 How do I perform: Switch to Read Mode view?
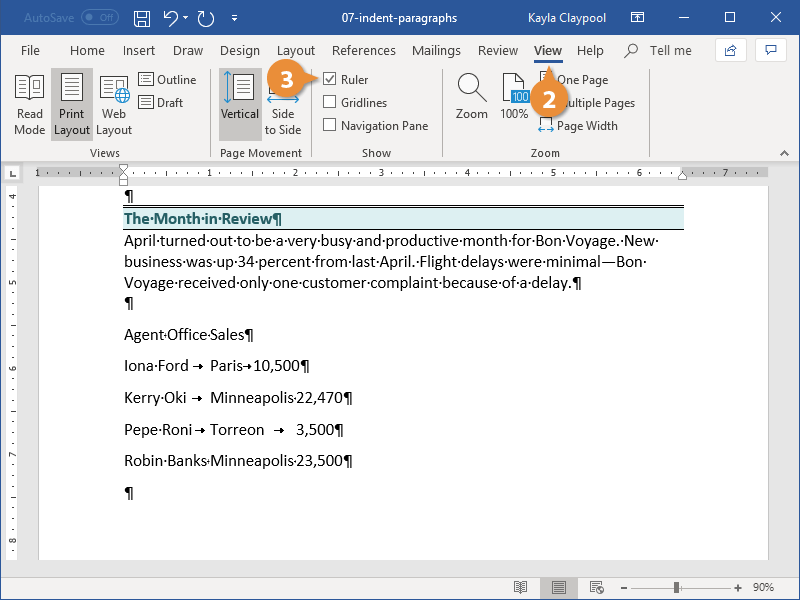[29, 104]
